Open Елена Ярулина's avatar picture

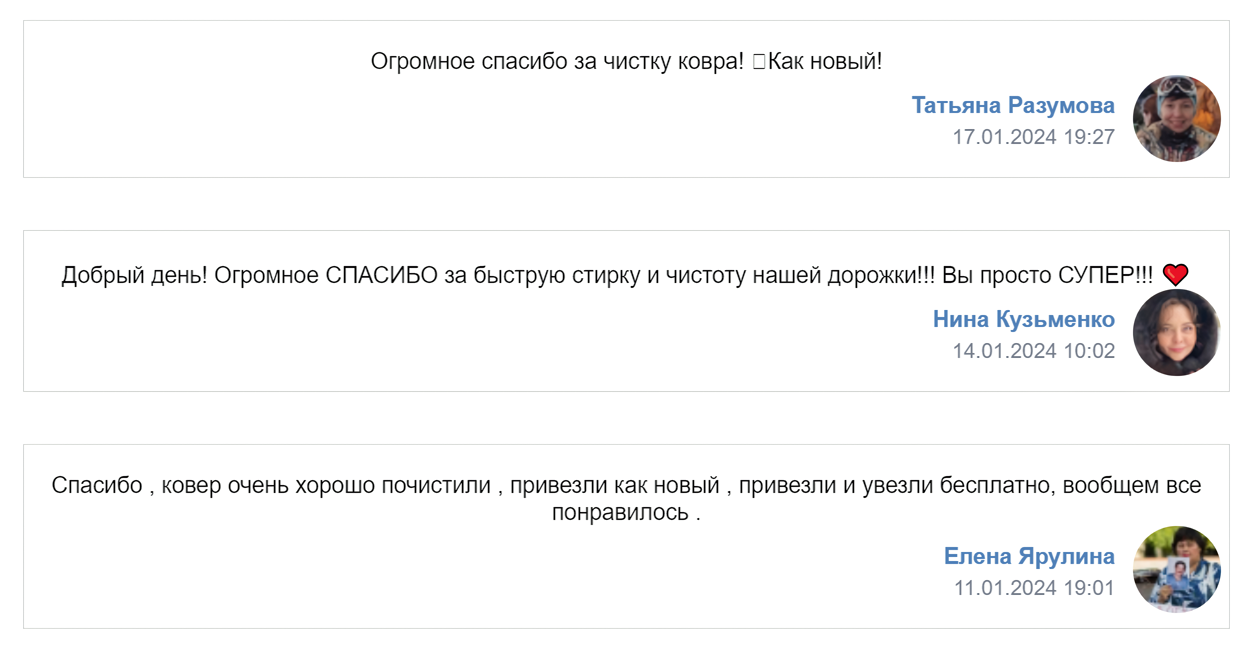coord(1176,569)
